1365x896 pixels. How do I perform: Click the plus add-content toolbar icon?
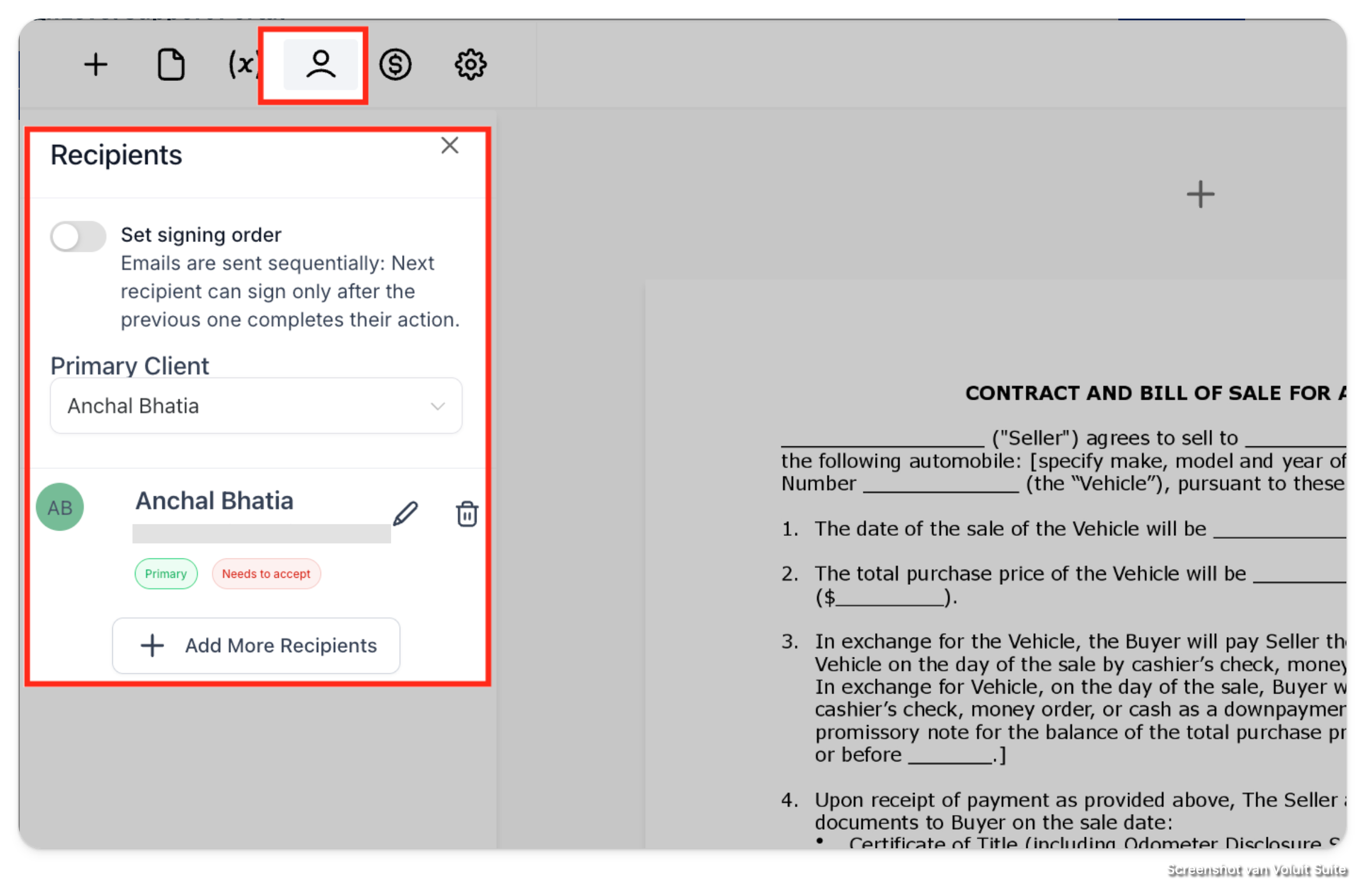click(96, 65)
